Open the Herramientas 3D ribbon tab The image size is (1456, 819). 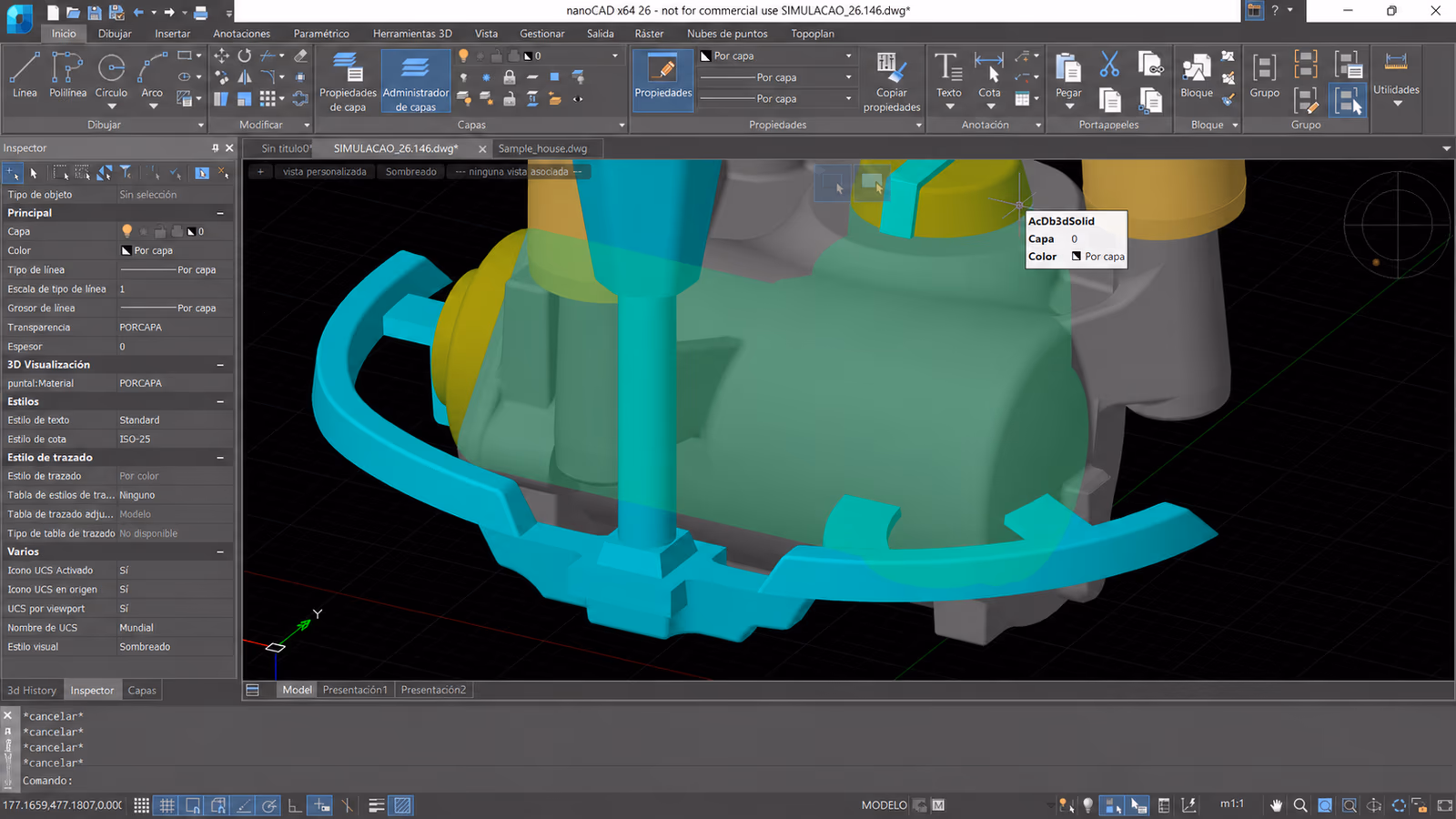[x=412, y=34]
